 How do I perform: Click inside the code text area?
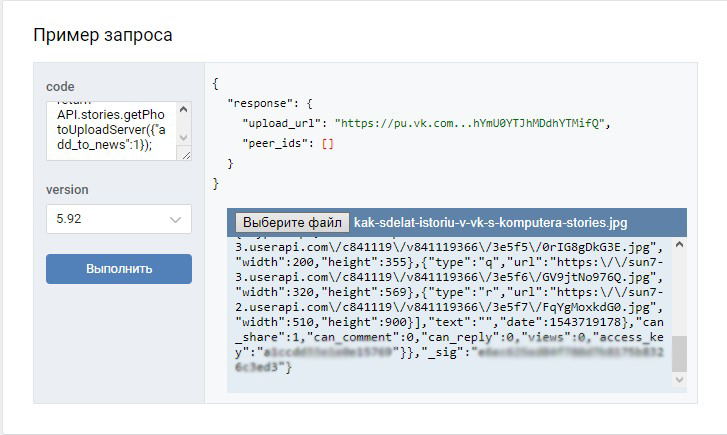(110, 130)
